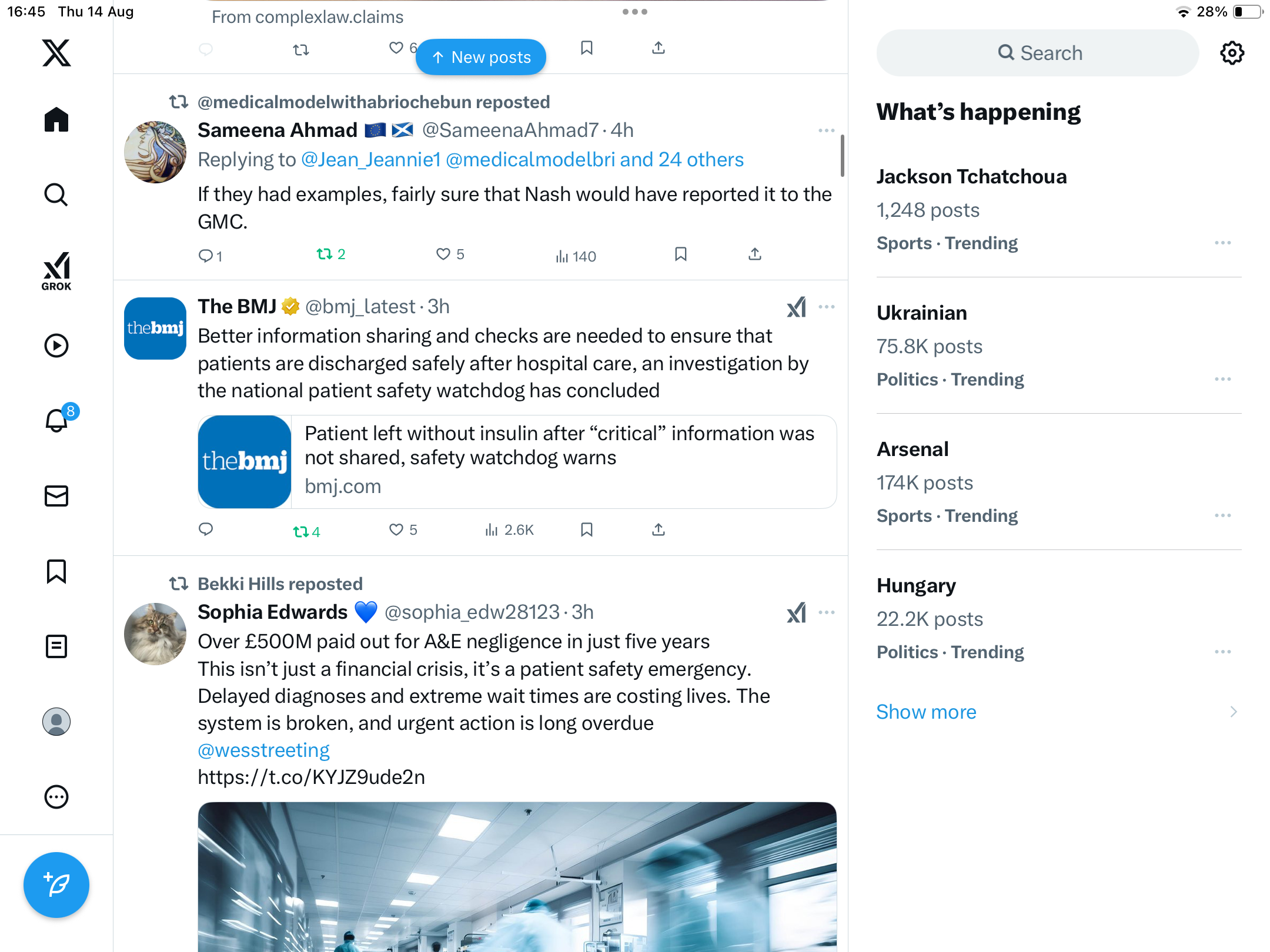Image resolution: width=1270 pixels, height=952 pixels.
Task: Click the compose new post button
Action: 56,885
